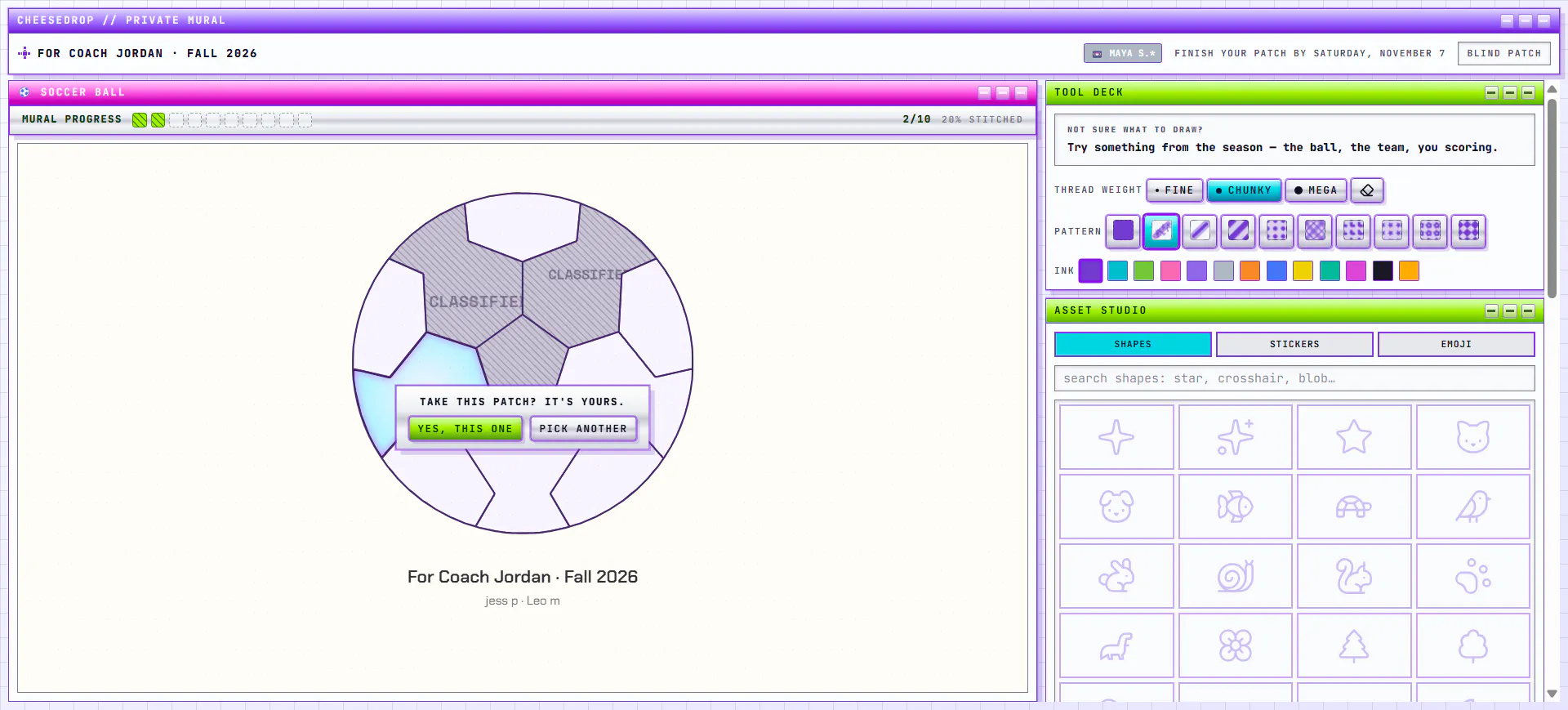This screenshot has width=1568, height=710.
Task: Choose the bird shape
Action: (x=1473, y=507)
